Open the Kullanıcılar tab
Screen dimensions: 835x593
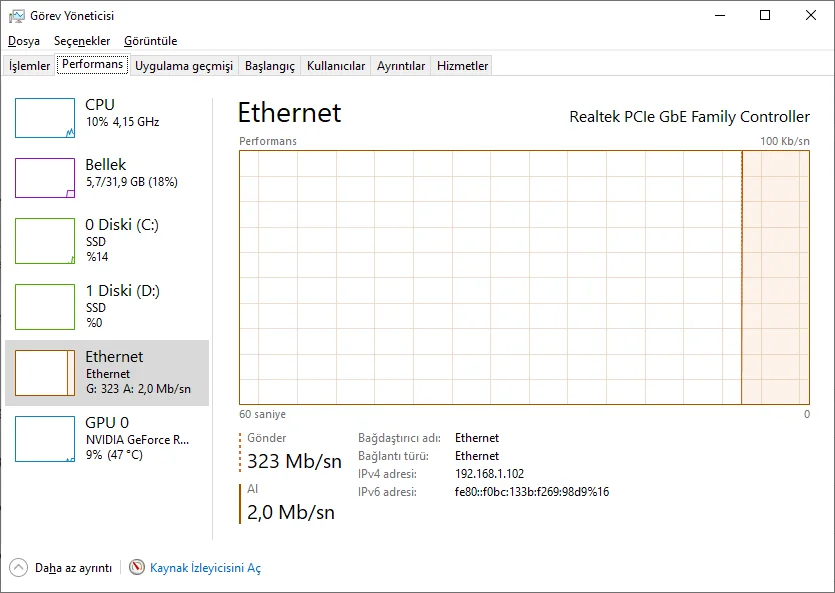pos(336,66)
